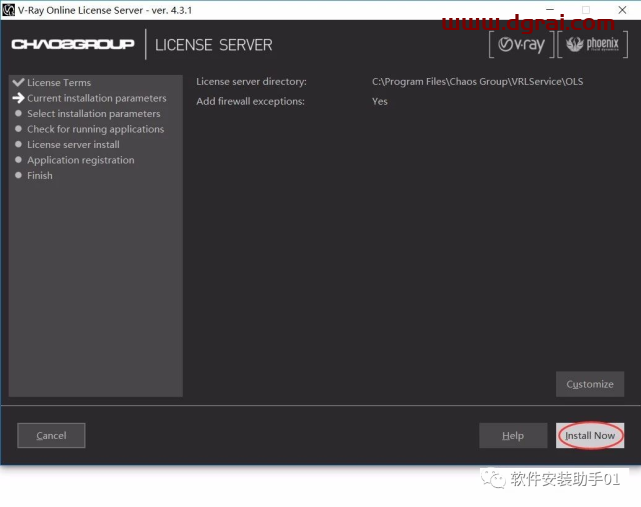Click the OLS install path value
The height and width of the screenshot is (507, 641).
pyautogui.click(x=477, y=82)
